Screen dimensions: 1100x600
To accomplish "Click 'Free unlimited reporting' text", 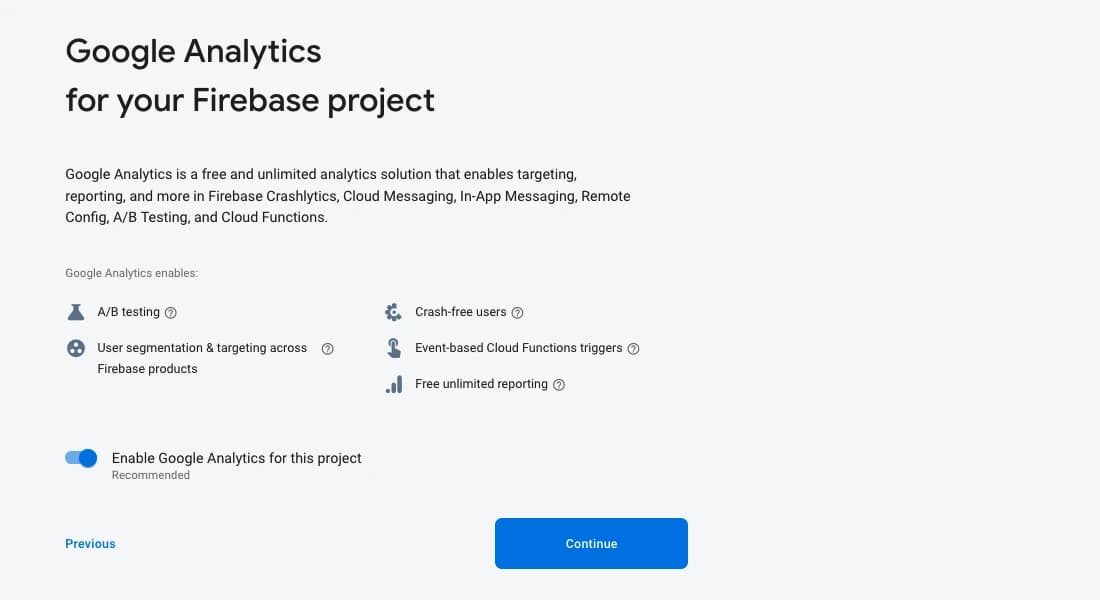I will click(481, 384).
